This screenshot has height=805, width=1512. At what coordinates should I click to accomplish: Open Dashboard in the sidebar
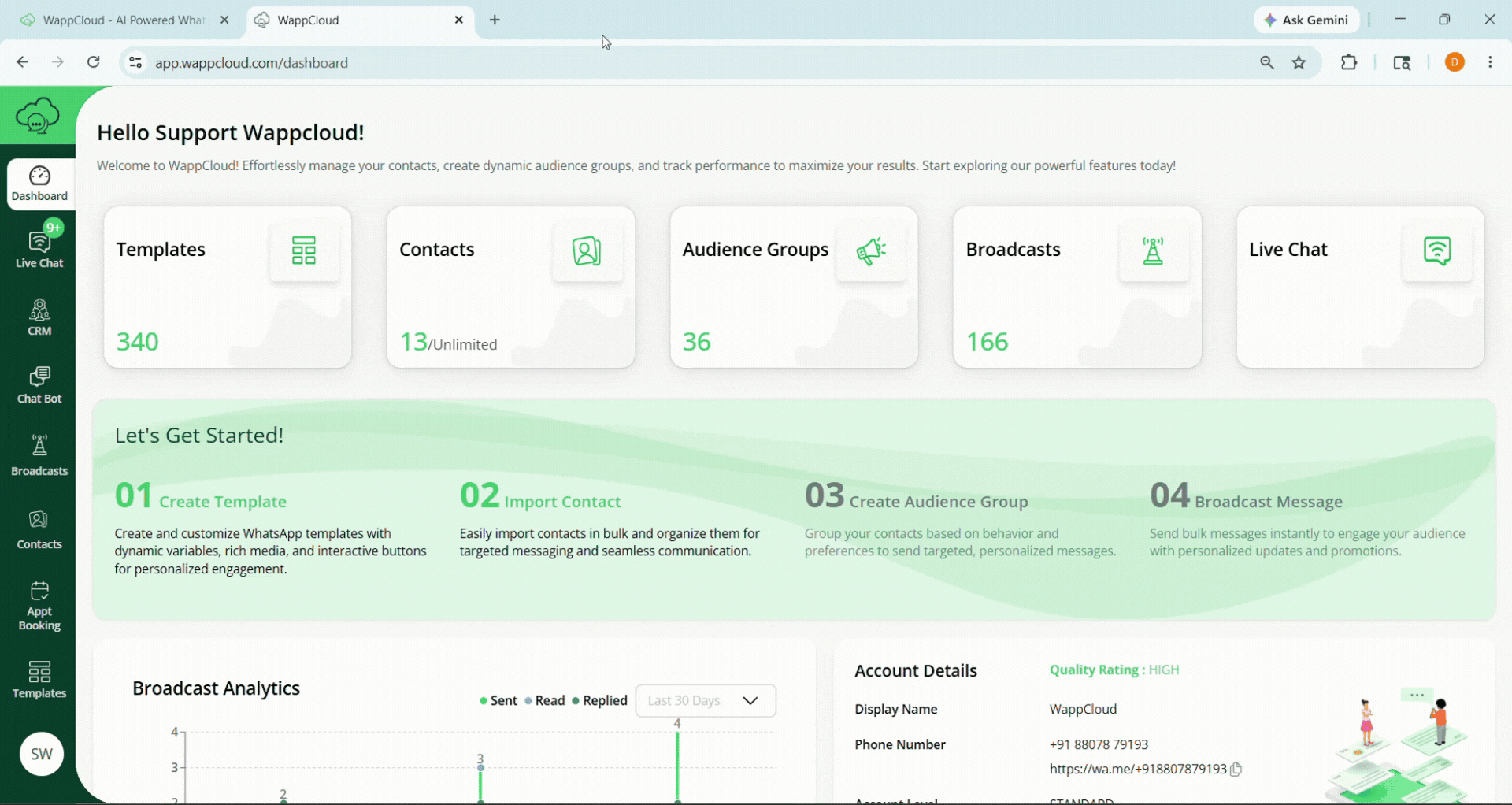tap(39, 184)
